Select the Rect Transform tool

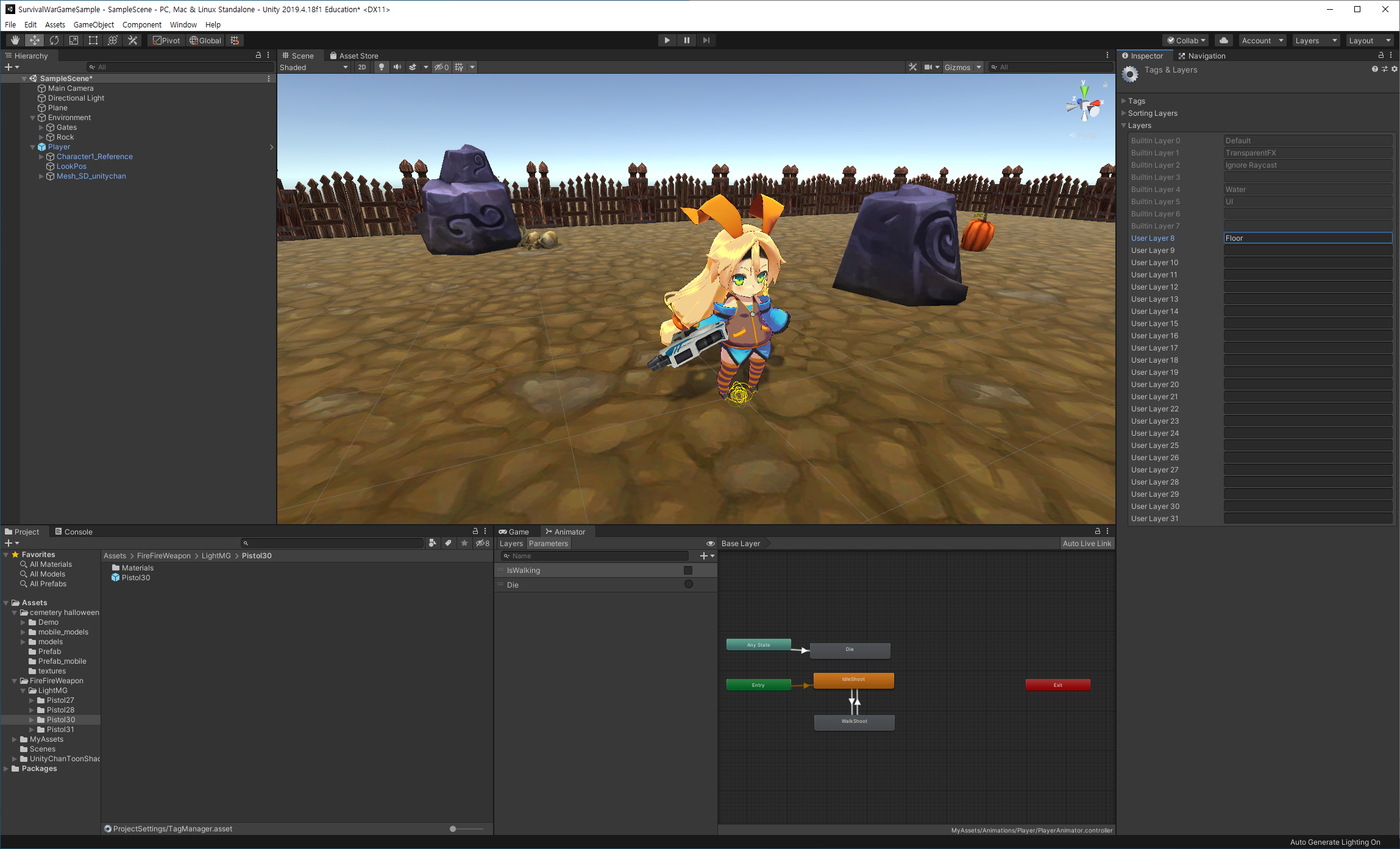pos(93,40)
